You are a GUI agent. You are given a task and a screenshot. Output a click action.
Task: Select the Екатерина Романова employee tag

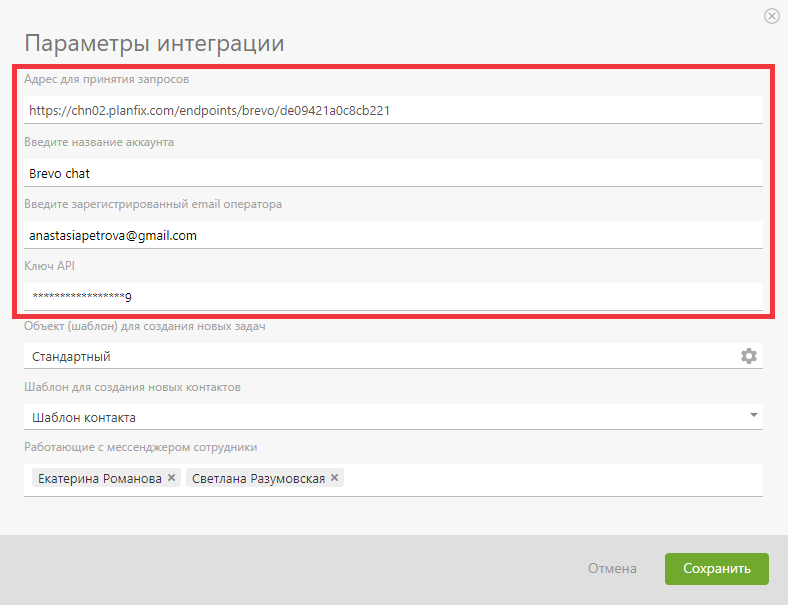click(100, 478)
